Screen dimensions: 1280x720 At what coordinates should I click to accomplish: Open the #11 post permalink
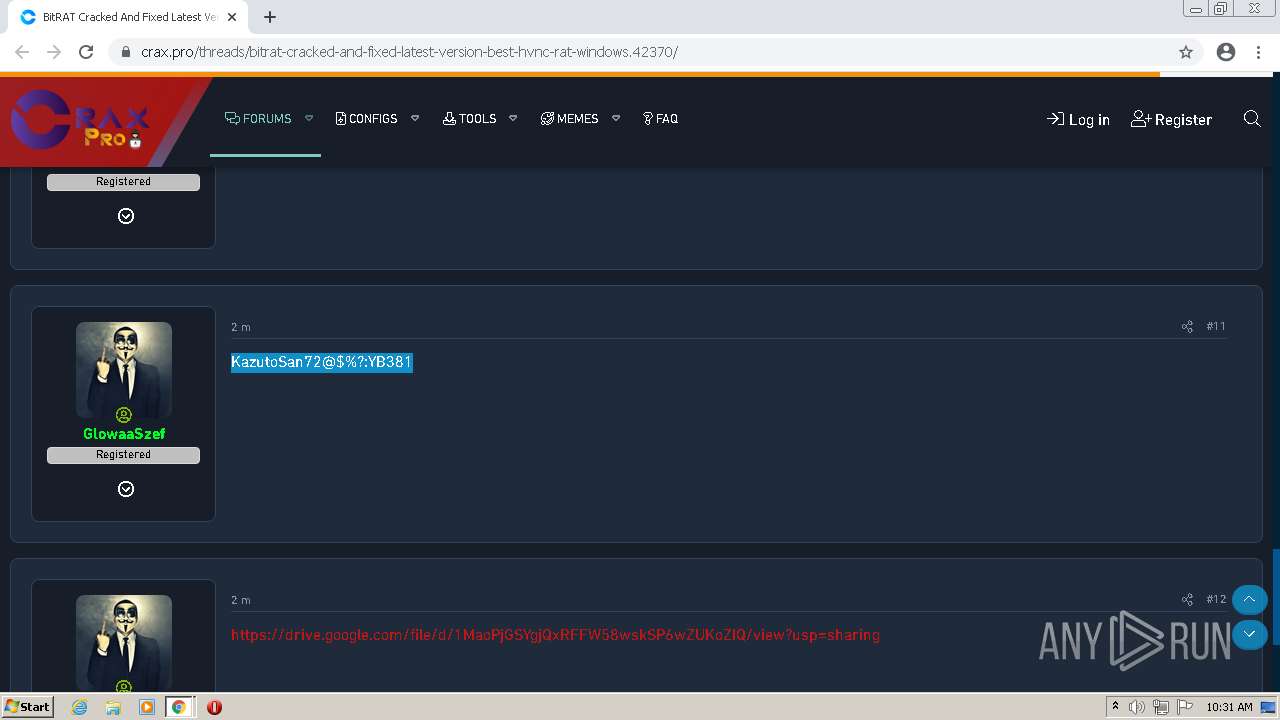point(1216,326)
